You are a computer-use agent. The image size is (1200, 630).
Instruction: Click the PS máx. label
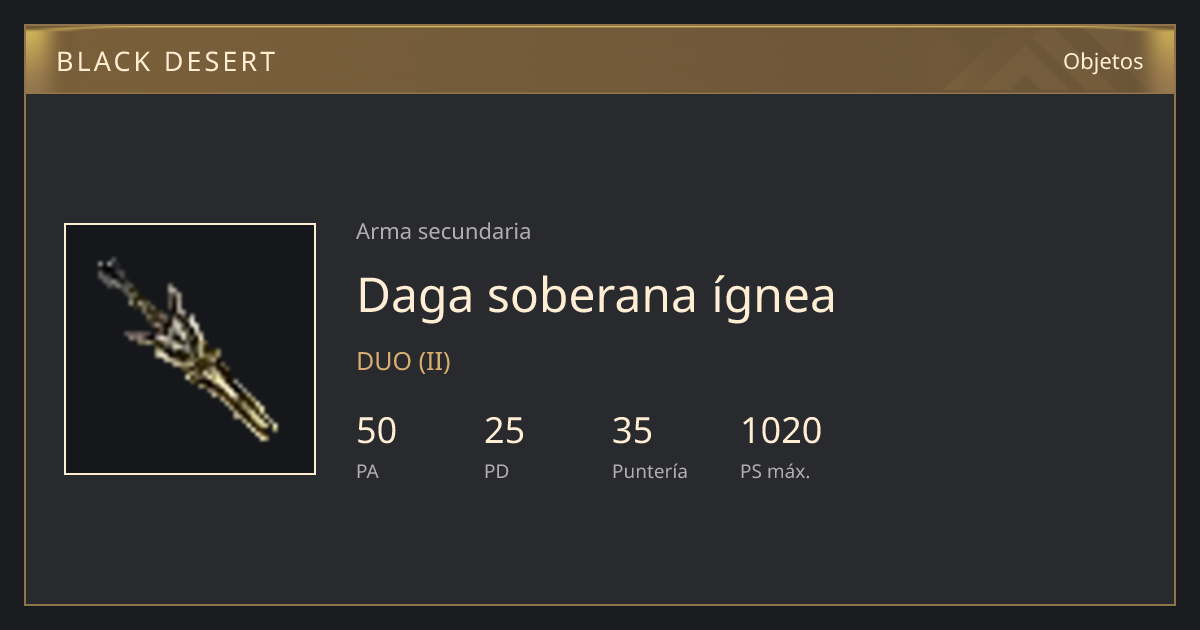(x=775, y=471)
